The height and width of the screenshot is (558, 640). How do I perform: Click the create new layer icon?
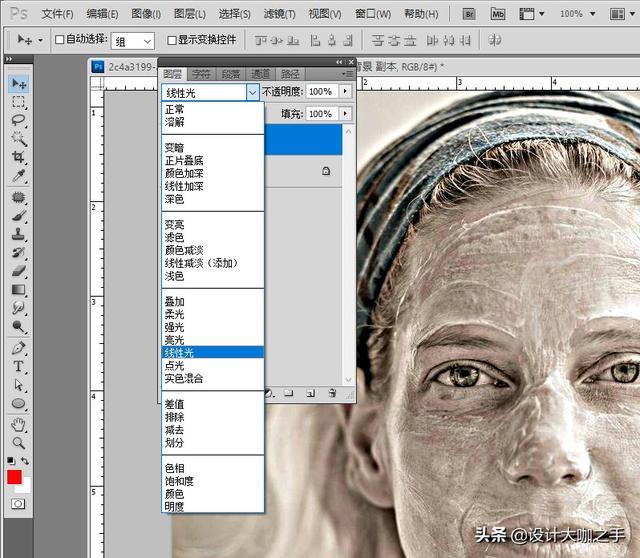[x=311, y=393]
